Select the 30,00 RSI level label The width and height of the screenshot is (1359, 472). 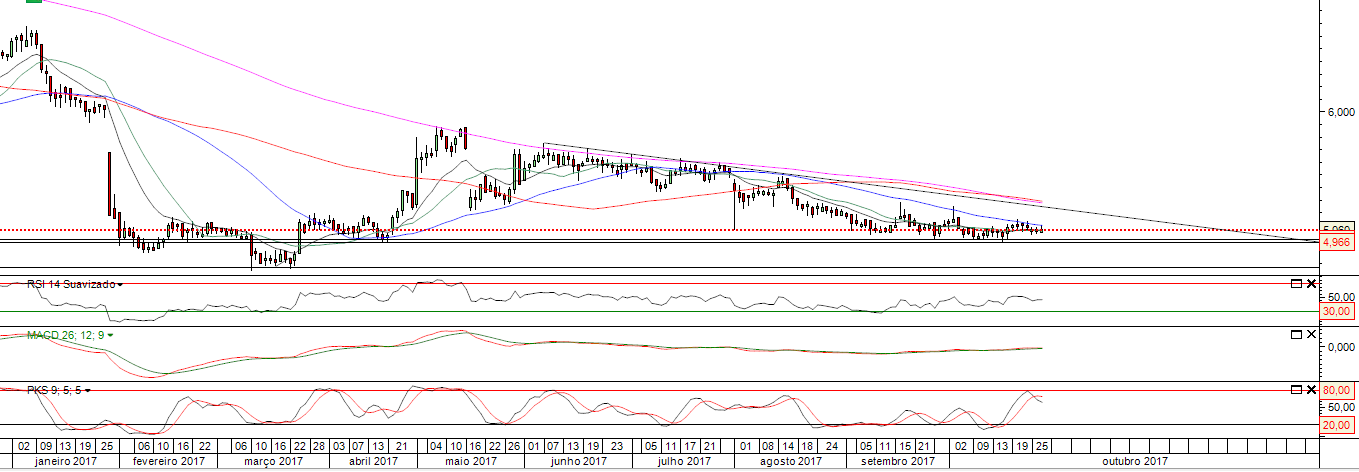pos(1337,311)
